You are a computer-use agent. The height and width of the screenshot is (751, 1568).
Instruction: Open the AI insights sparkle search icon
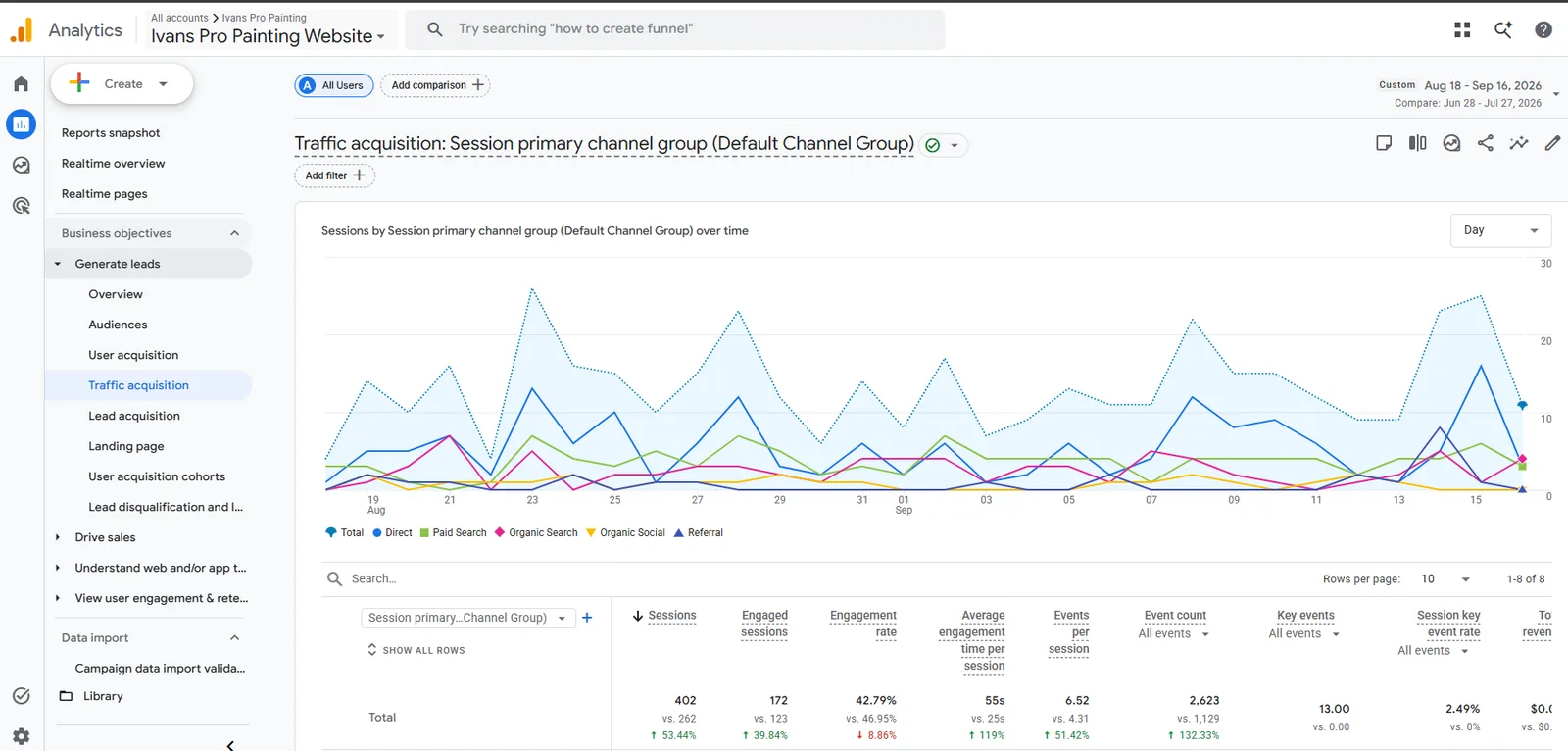point(1503,30)
